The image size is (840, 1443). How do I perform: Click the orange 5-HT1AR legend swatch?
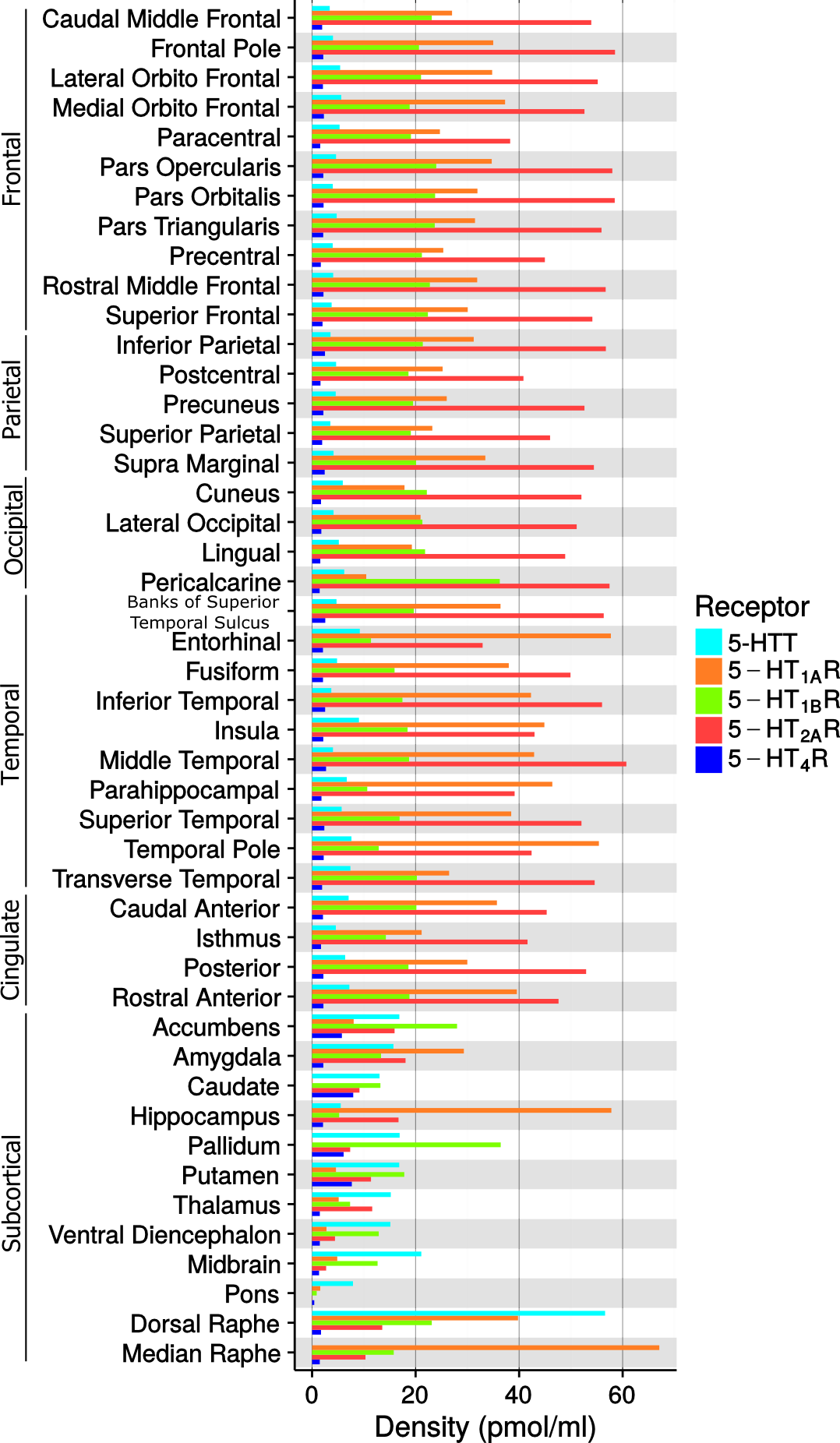tap(708, 671)
